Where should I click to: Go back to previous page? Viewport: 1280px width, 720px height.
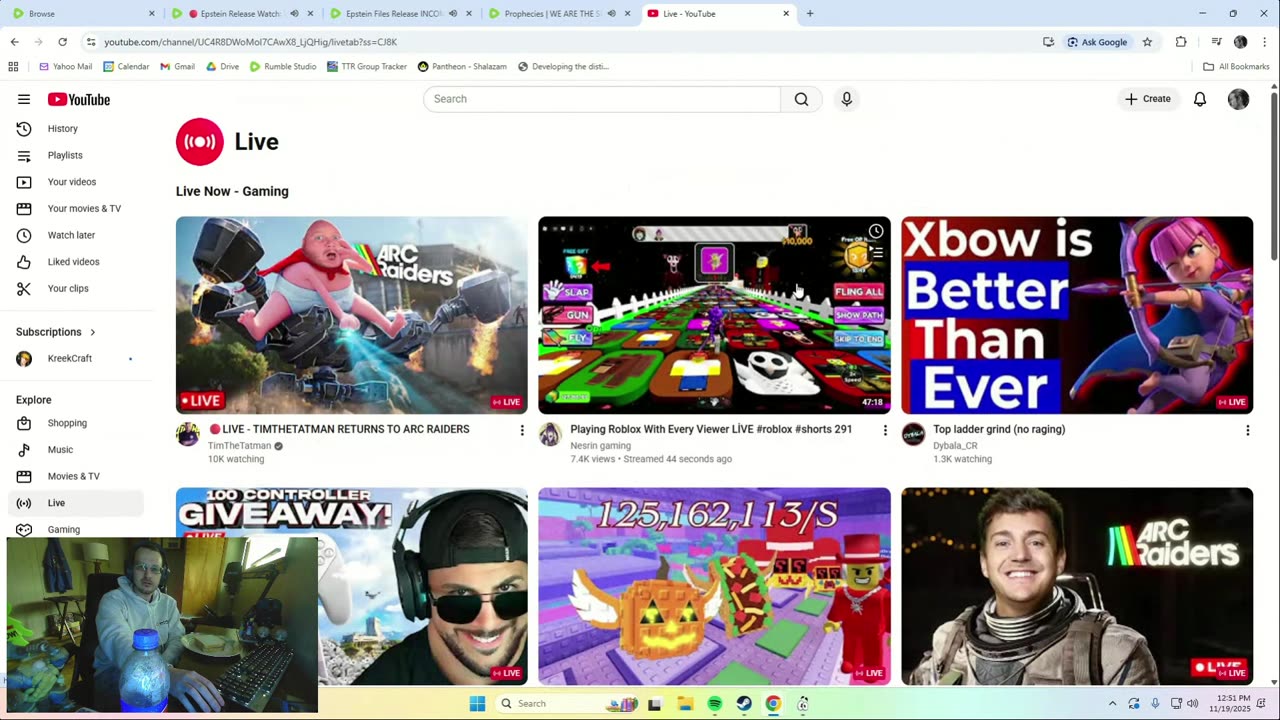(14, 42)
